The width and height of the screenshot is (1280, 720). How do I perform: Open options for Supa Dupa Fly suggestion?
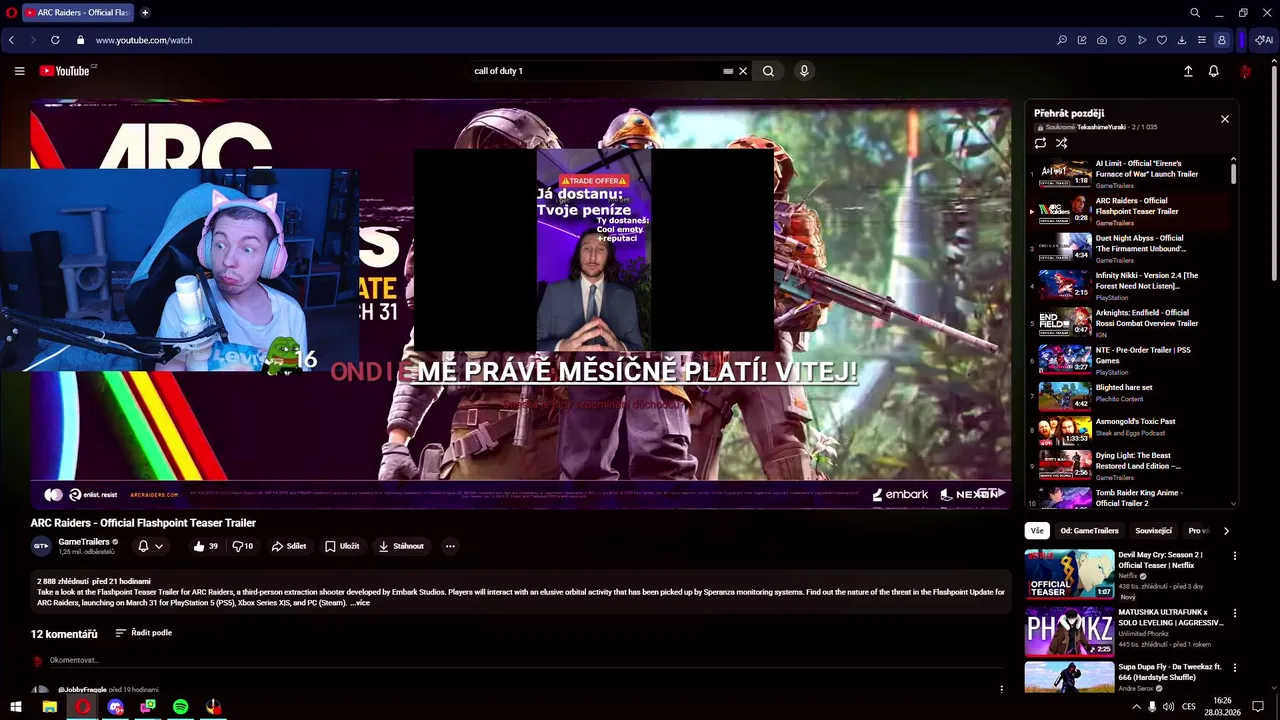click(x=1235, y=668)
